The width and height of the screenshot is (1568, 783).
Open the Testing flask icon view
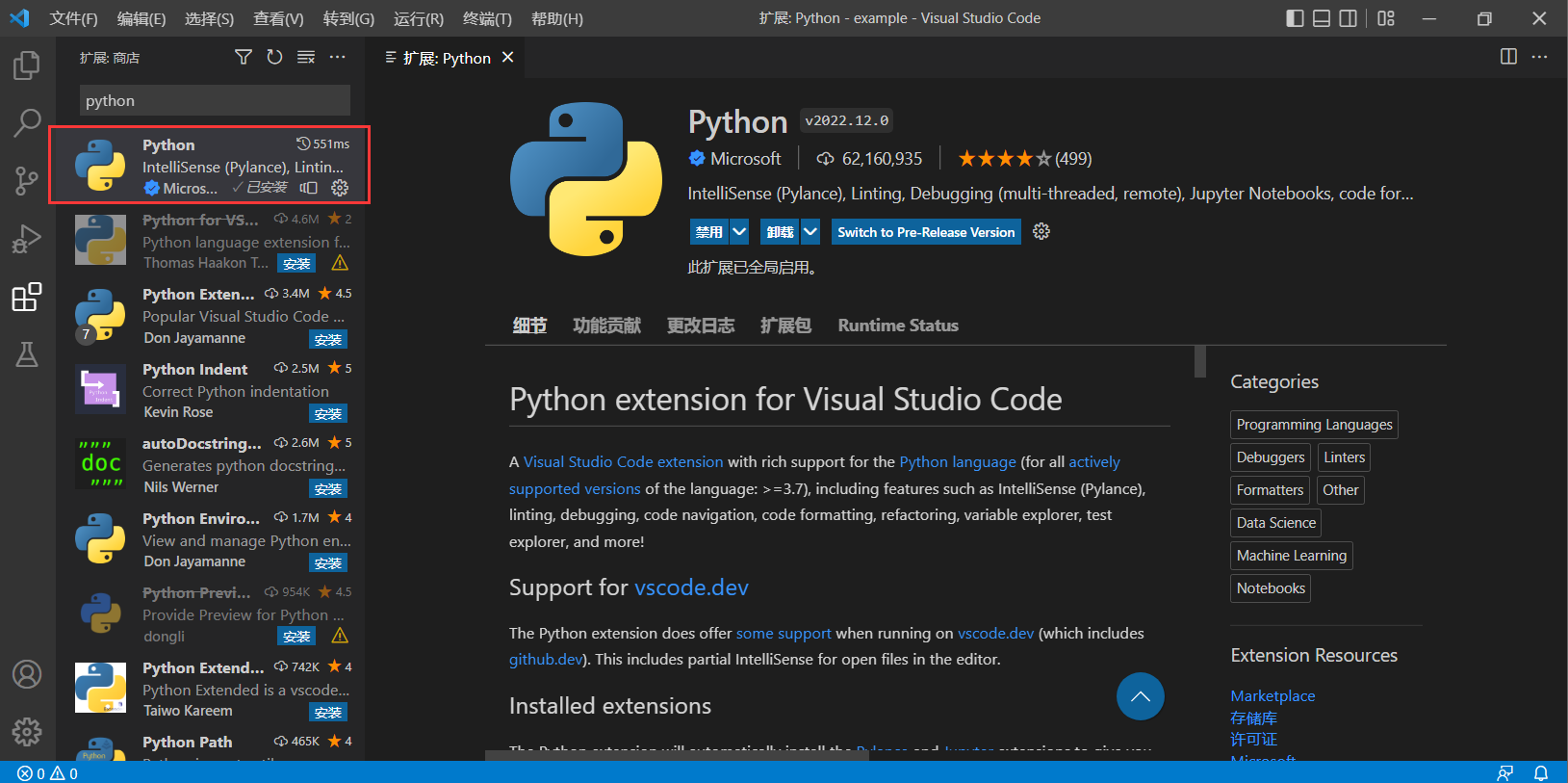[27, 354]
